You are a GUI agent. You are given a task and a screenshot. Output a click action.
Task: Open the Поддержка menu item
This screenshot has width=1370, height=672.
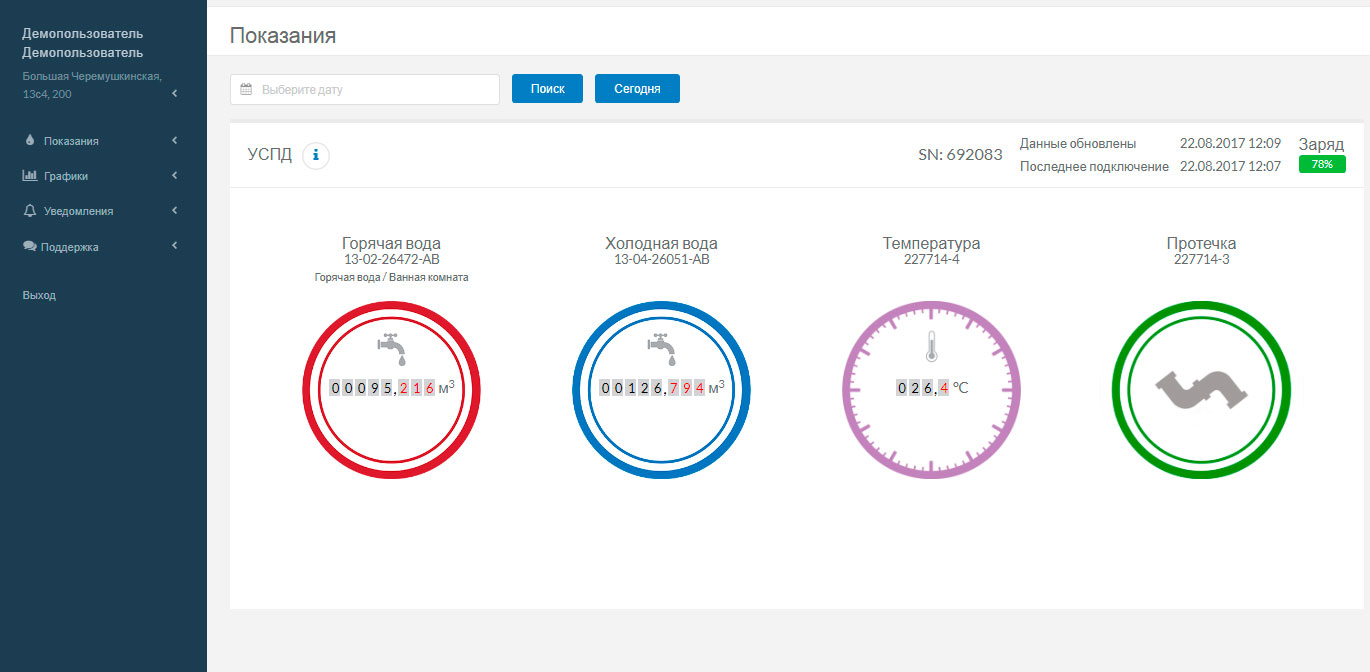coord(70,247)
